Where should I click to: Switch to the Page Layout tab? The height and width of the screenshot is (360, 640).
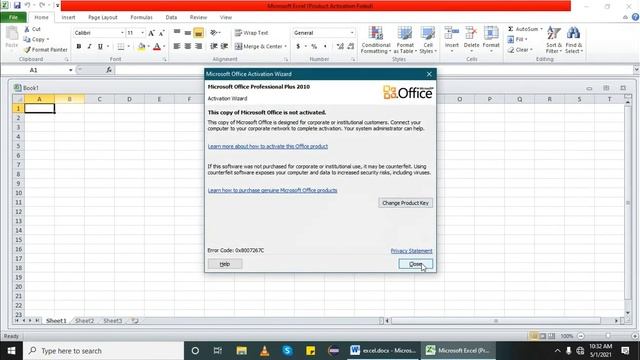pos(103,18)
